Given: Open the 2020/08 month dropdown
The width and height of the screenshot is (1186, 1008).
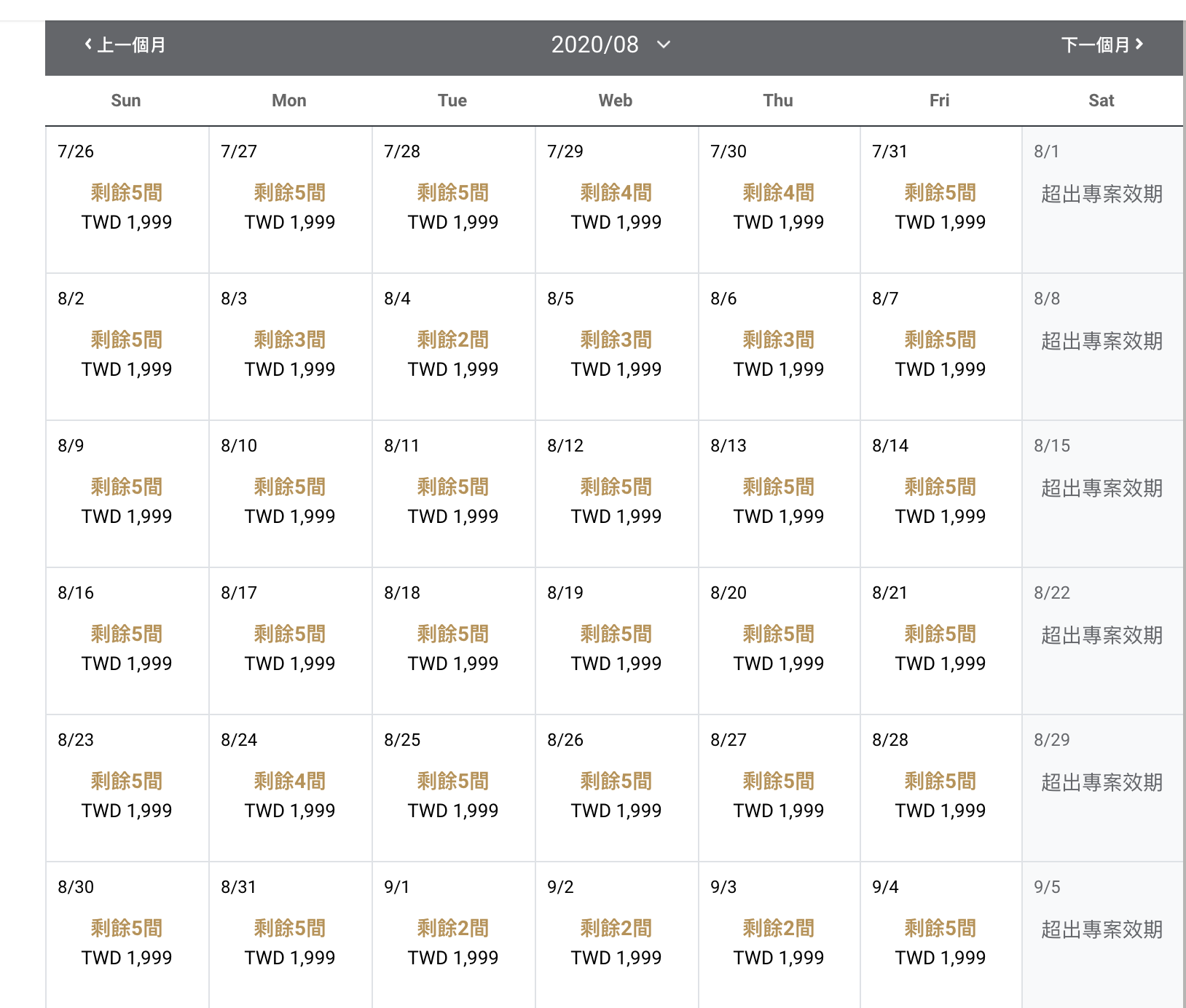Looking at the screenshot, I should [610, 44].
